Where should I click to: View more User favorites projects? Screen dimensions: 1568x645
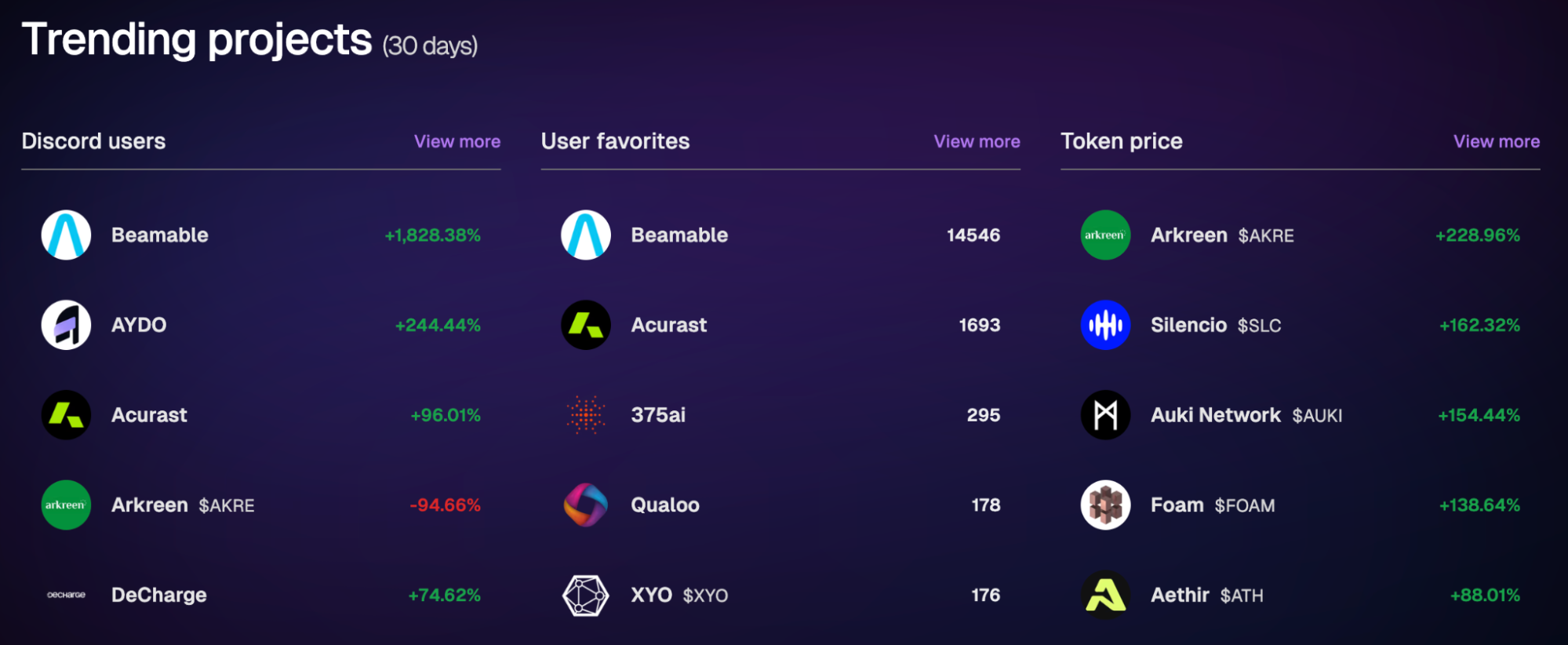[977, 141]
